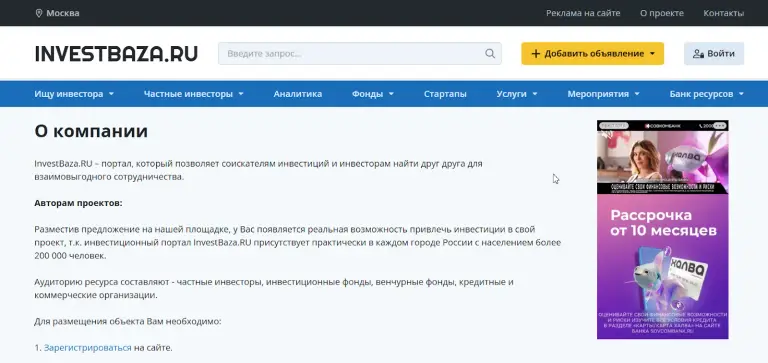
Task: Expand the Ищу инвестора menu arrow
Action: [x=112, y=94]
